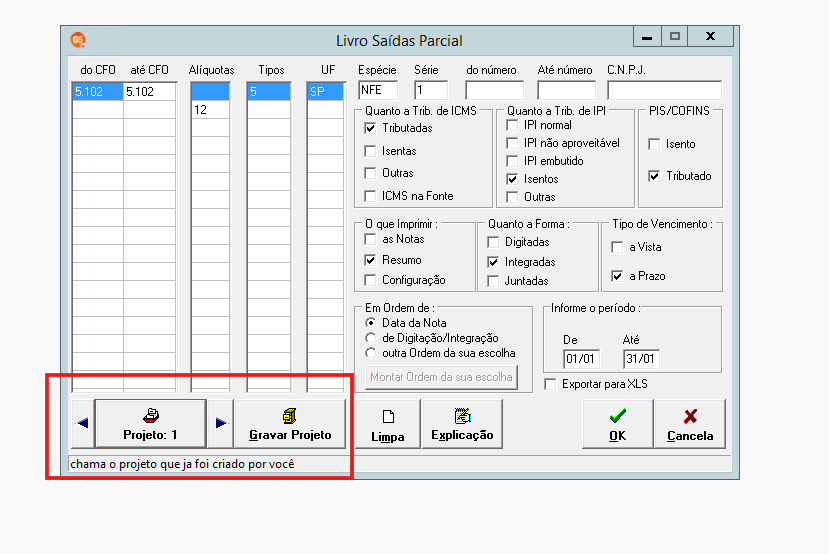Enable the IPI normal checkbox
Screen dimensions: 829x554
[512, 125]
